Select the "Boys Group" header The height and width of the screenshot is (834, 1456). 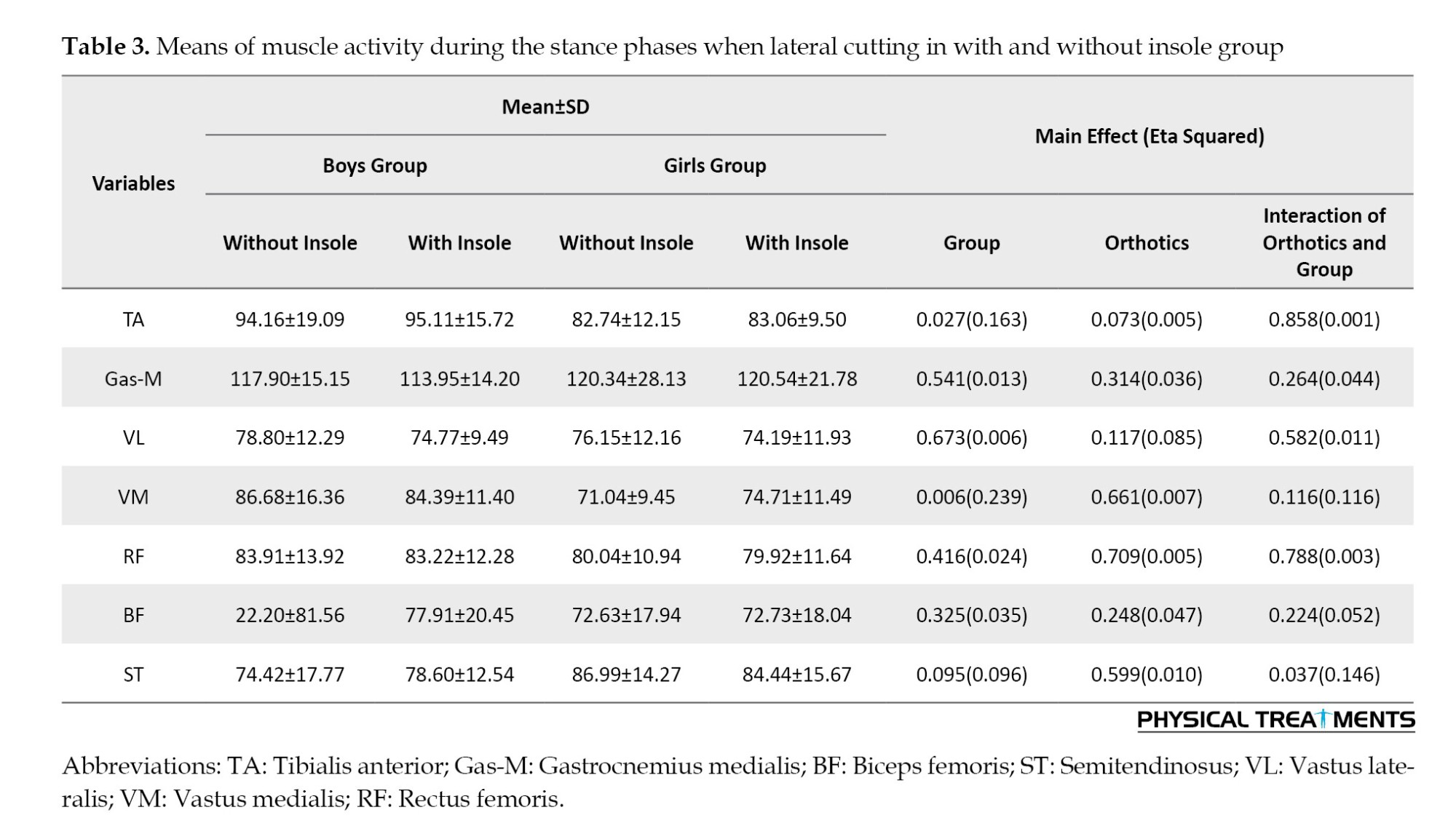(374, 165)
